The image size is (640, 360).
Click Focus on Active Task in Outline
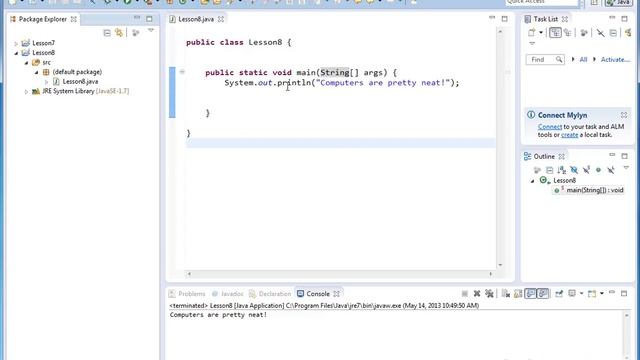[537, 170]
